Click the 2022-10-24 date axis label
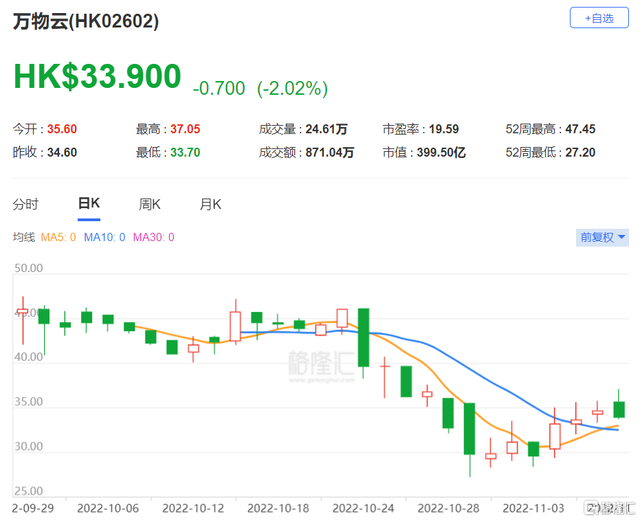 [x=363, y=508]
